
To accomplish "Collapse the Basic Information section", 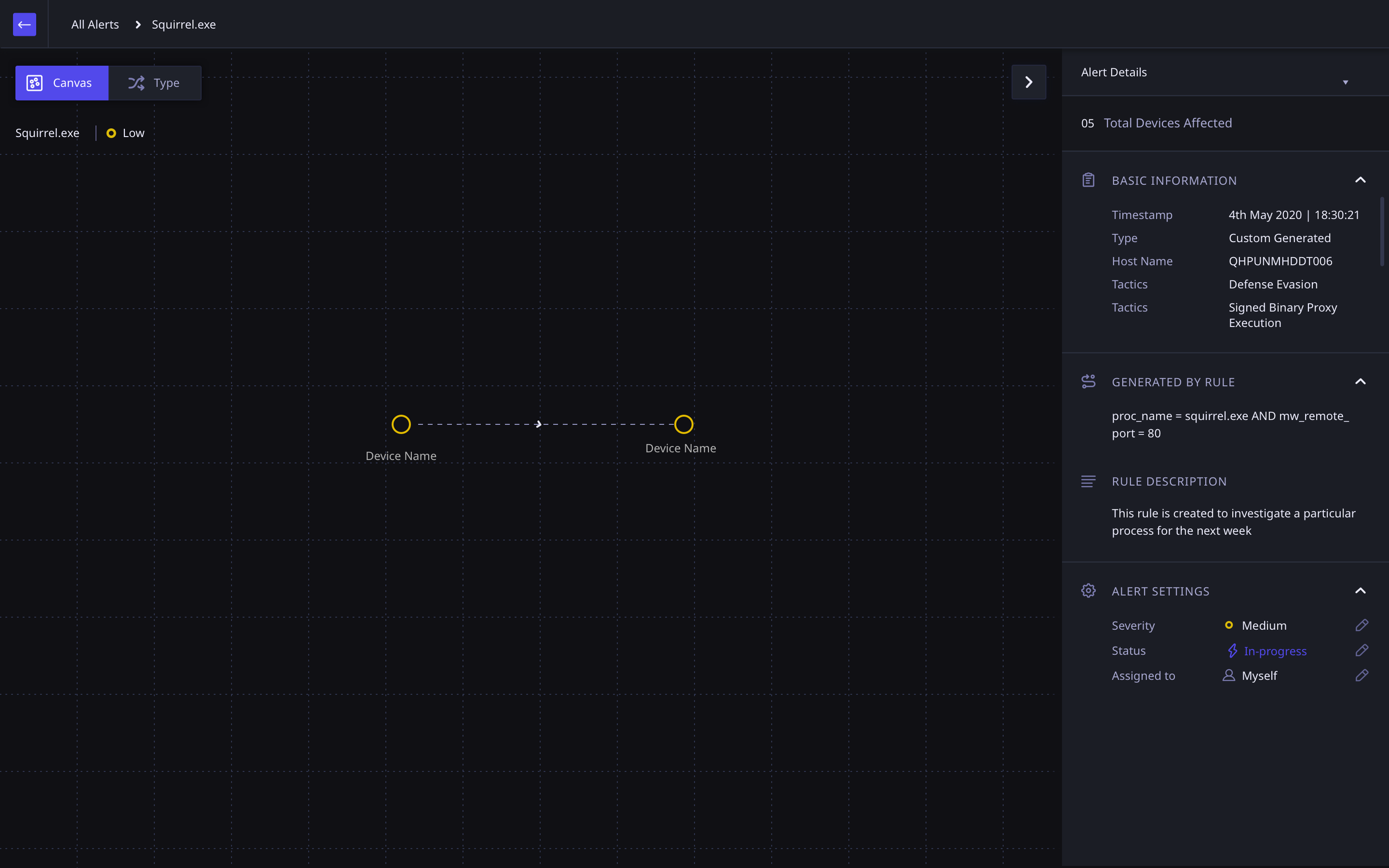I will (x=1360, y=180).
